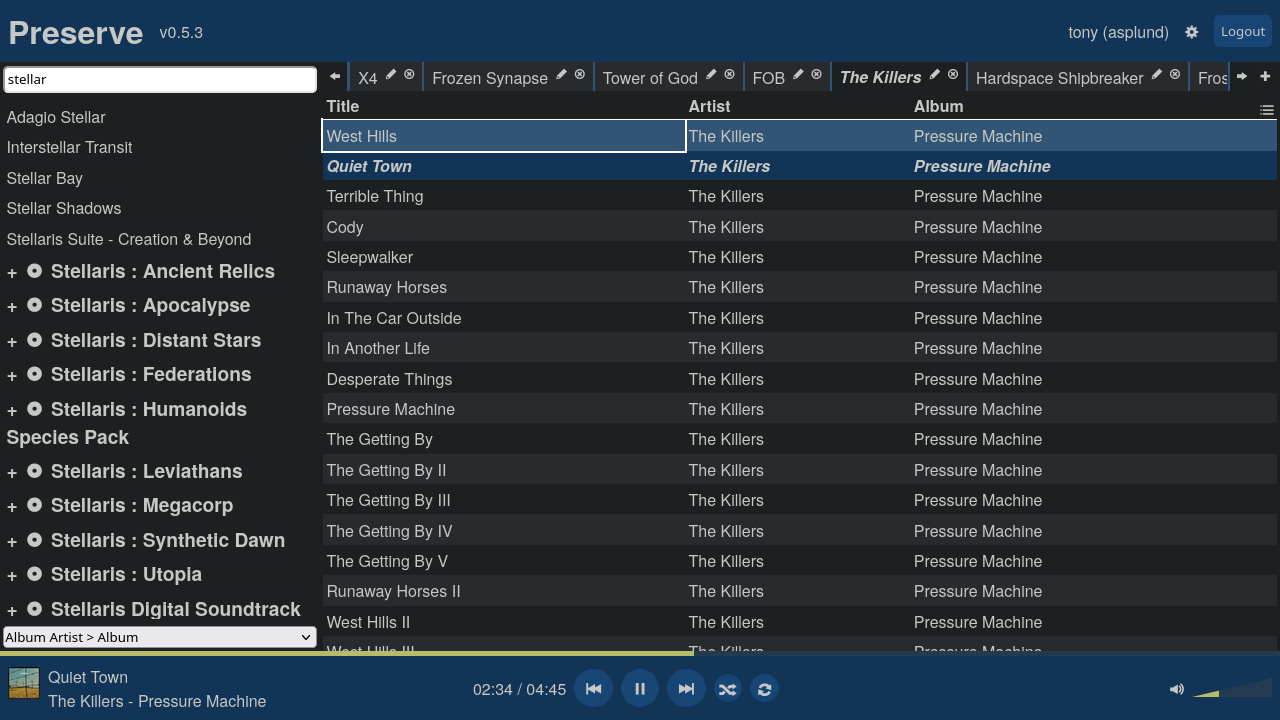This screenshot has height=720, width=1280.
Task: Close the Frozen Synapse playlist tab
Action: 579,75
